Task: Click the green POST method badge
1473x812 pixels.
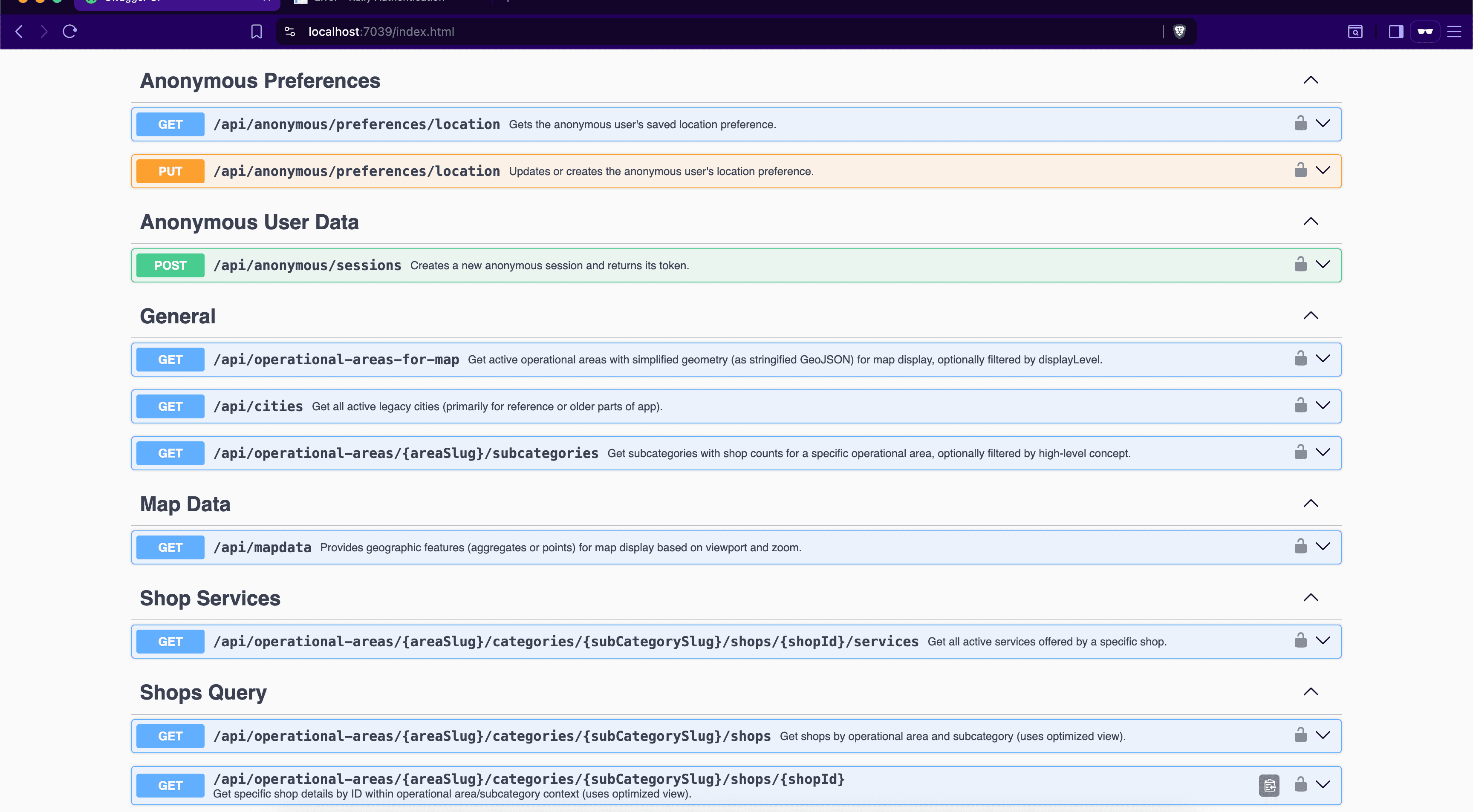Action: click(170, 265)
